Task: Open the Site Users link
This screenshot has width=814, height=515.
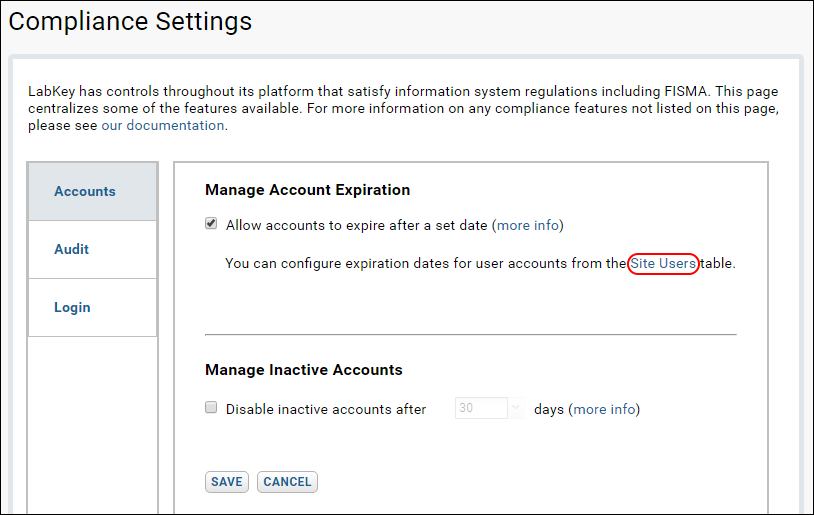Action: (663, 264)
